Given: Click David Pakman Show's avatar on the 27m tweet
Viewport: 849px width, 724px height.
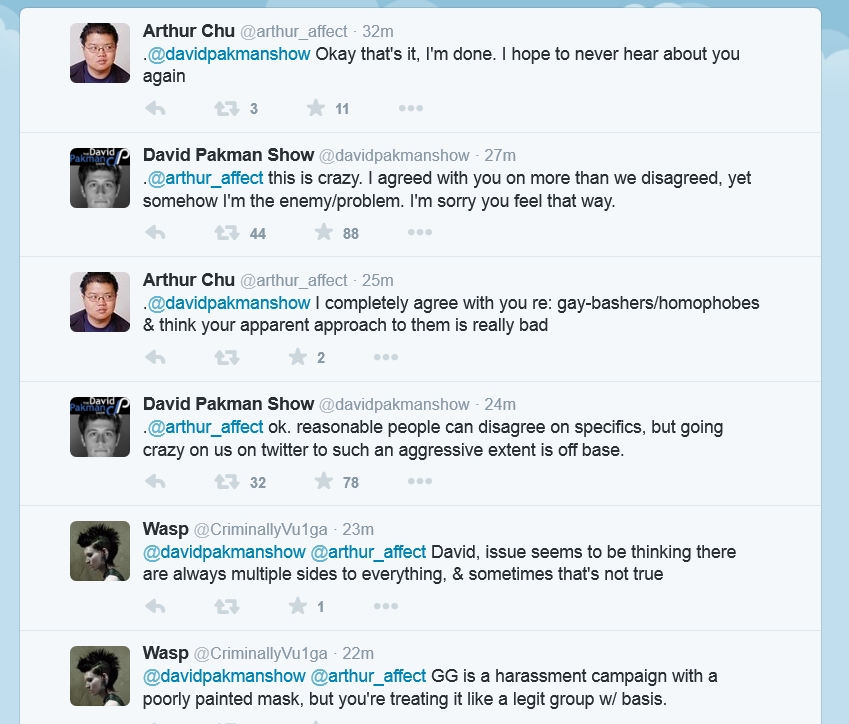Looking at the screenshot, I should click(100, 178).
